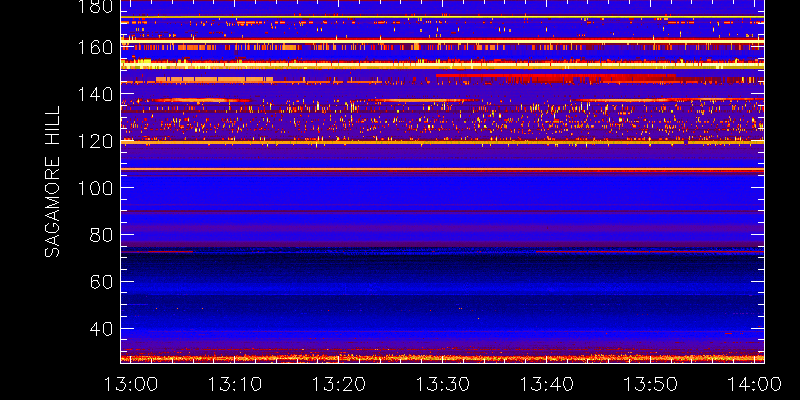Click the 13:40 time axis label
The width and height of the screenshot is (800, 400).
pyautogui.click(x=546, y=384)
